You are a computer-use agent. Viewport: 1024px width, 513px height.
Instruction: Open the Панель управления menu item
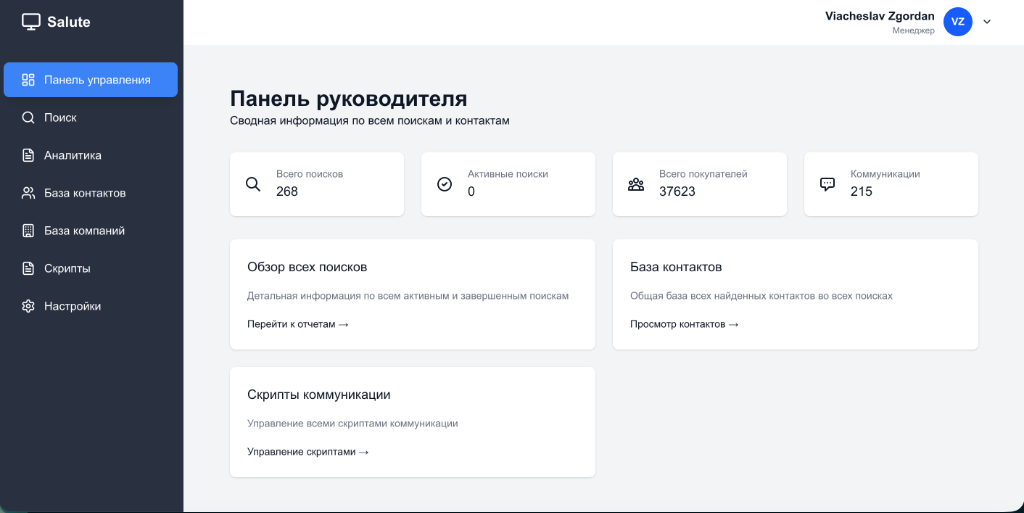tap(91, 80)
